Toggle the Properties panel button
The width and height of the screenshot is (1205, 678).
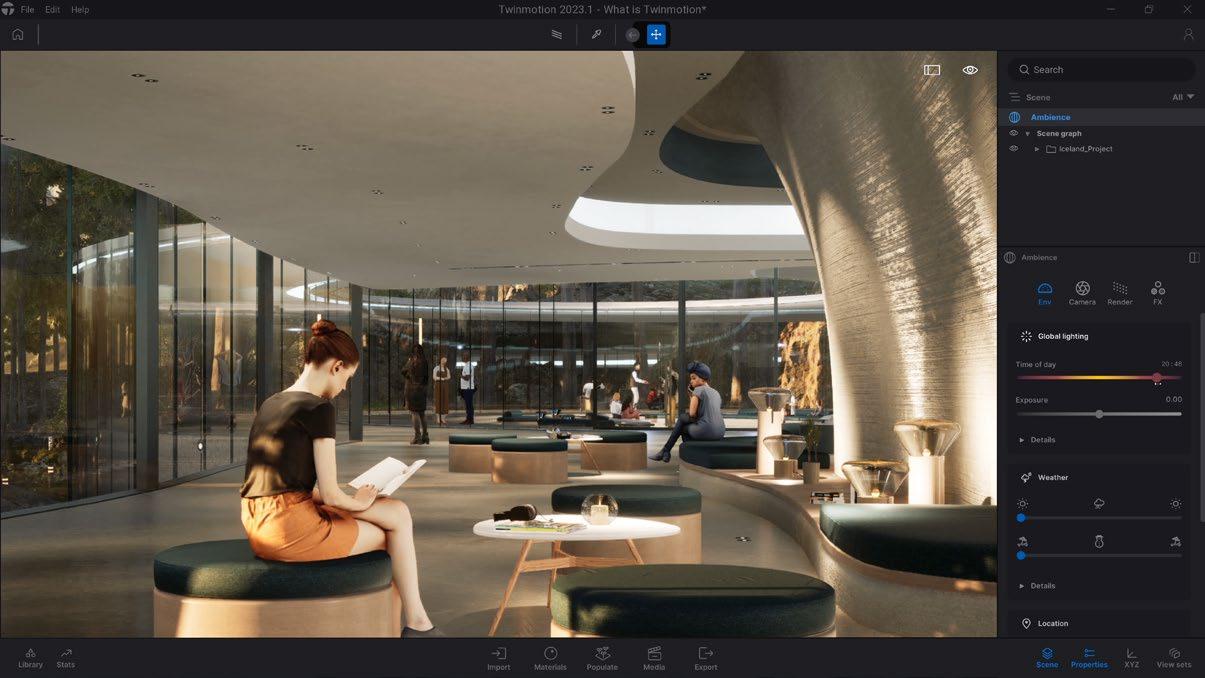click(x=1089, y=658)
